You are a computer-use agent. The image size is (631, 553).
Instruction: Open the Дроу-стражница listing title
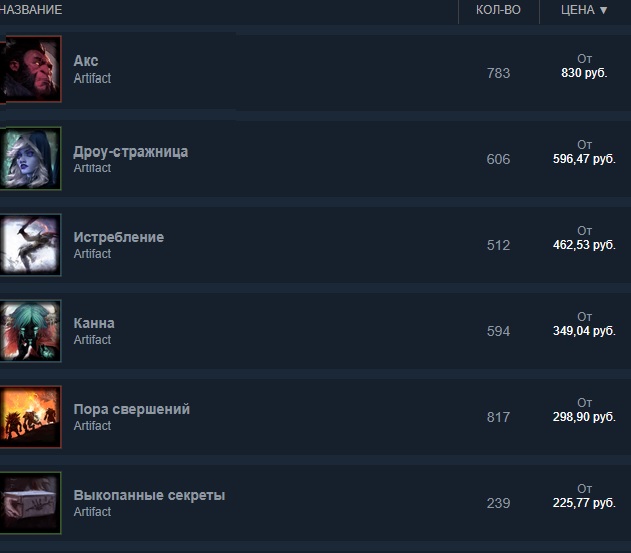tap(131, 152)
